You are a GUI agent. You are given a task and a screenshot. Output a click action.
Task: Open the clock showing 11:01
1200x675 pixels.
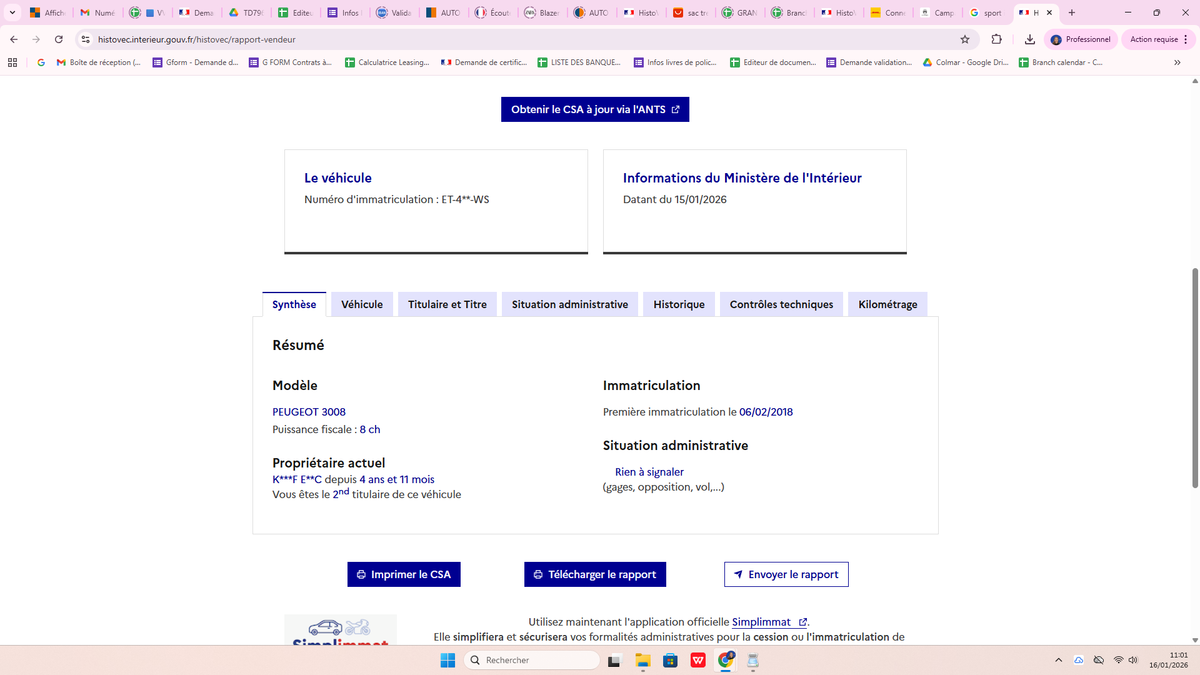click(1168, 660)
